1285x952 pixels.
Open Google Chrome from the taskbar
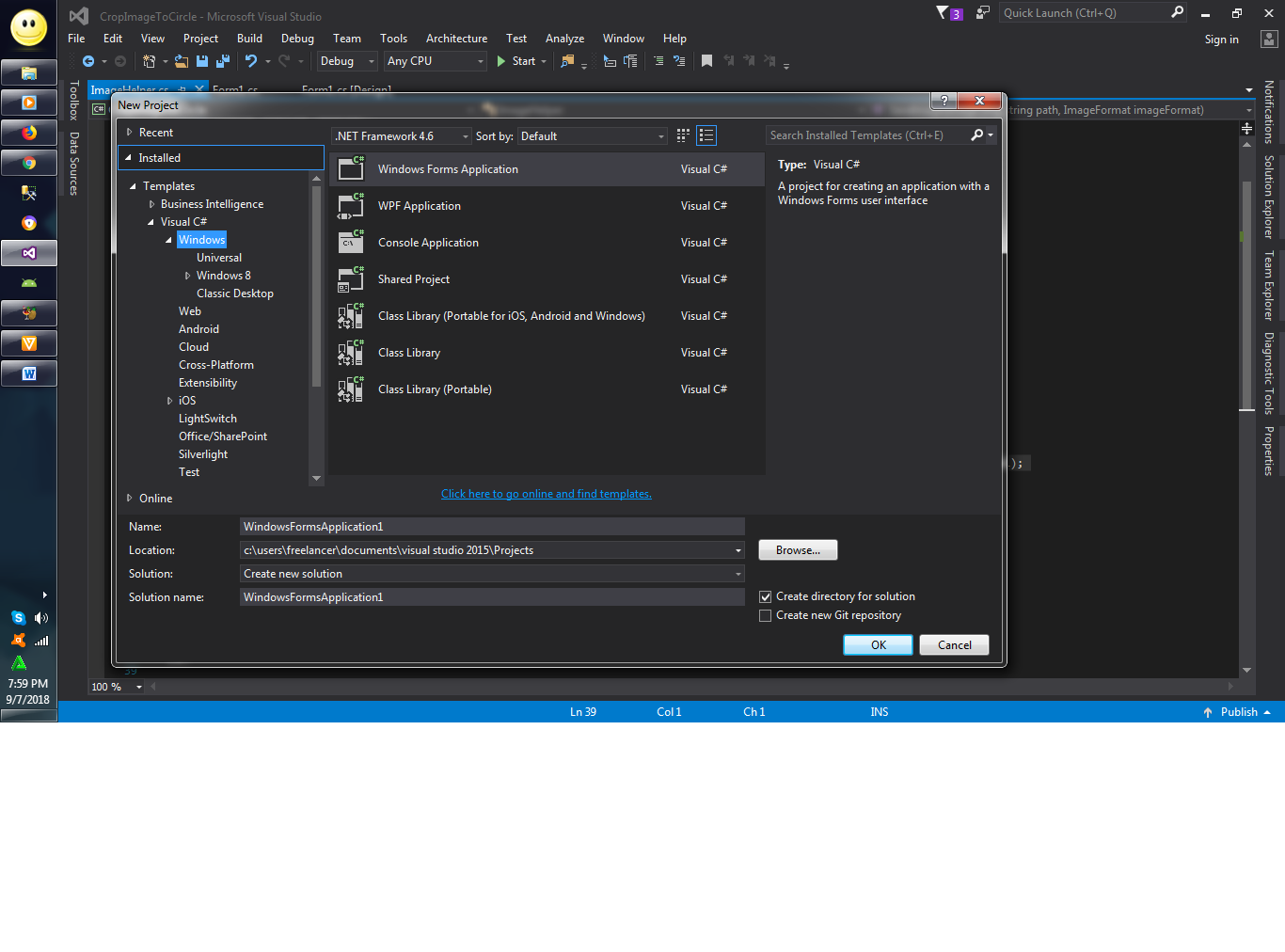click(29, 163)
